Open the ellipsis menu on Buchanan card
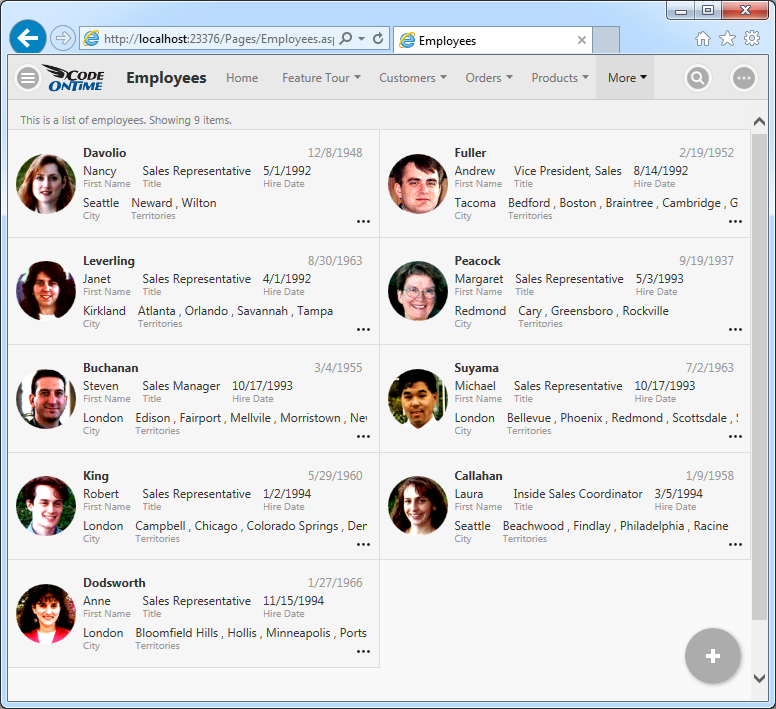This screenshot has width=776, height=709. [363, 436]
